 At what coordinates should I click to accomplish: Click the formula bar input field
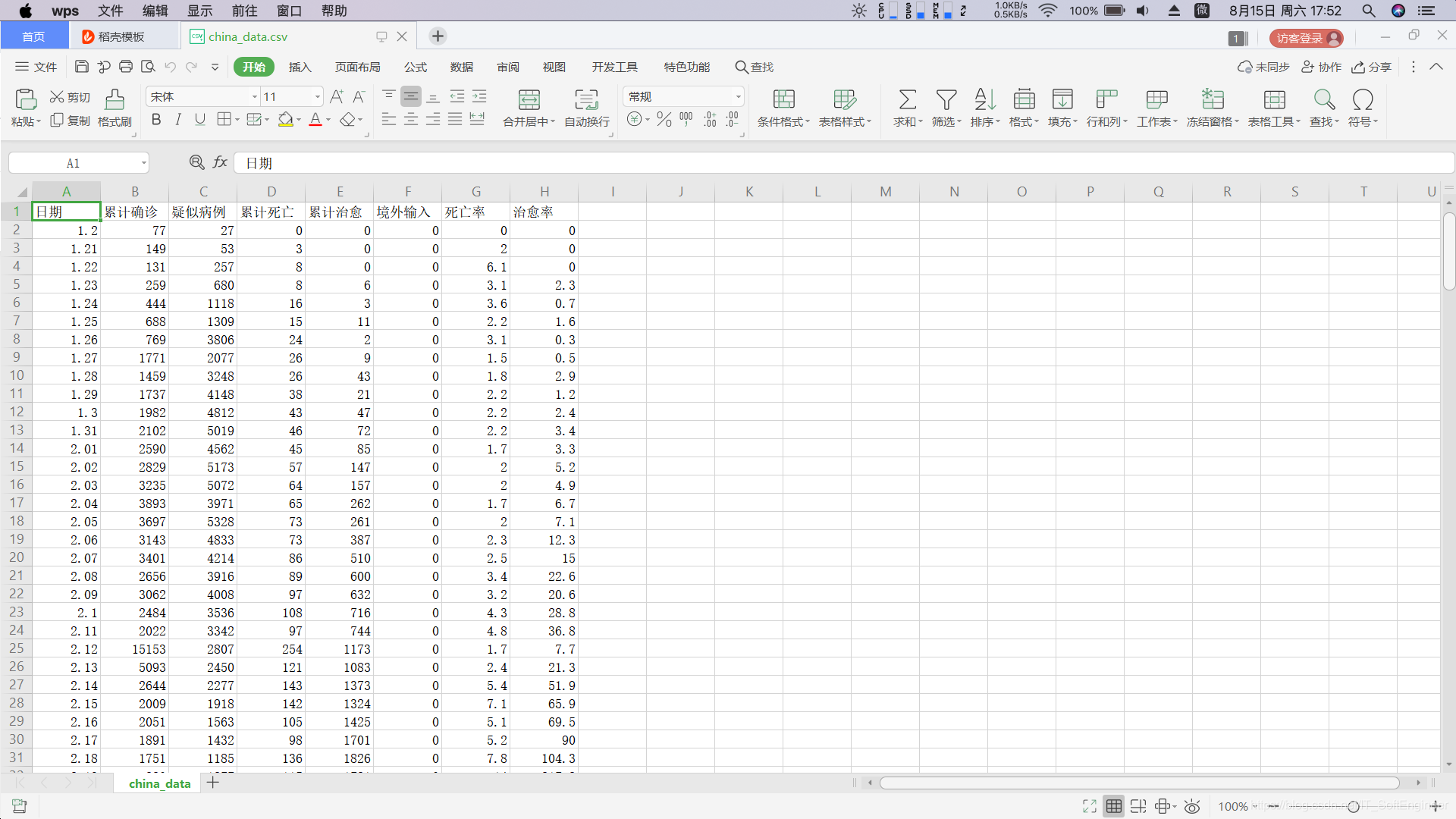tap(843, 163)
